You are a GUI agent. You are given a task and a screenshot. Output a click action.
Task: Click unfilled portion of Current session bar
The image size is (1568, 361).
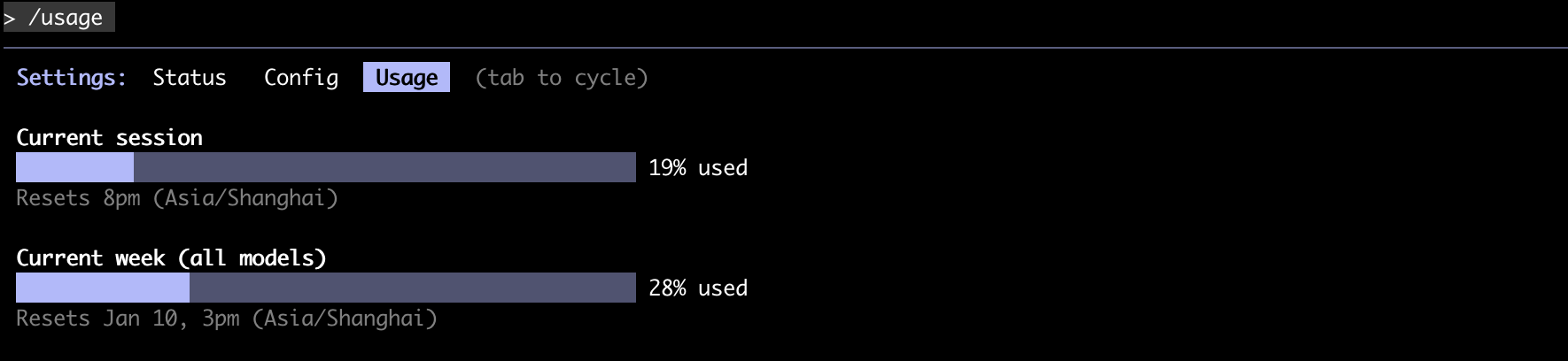(384, 167)
